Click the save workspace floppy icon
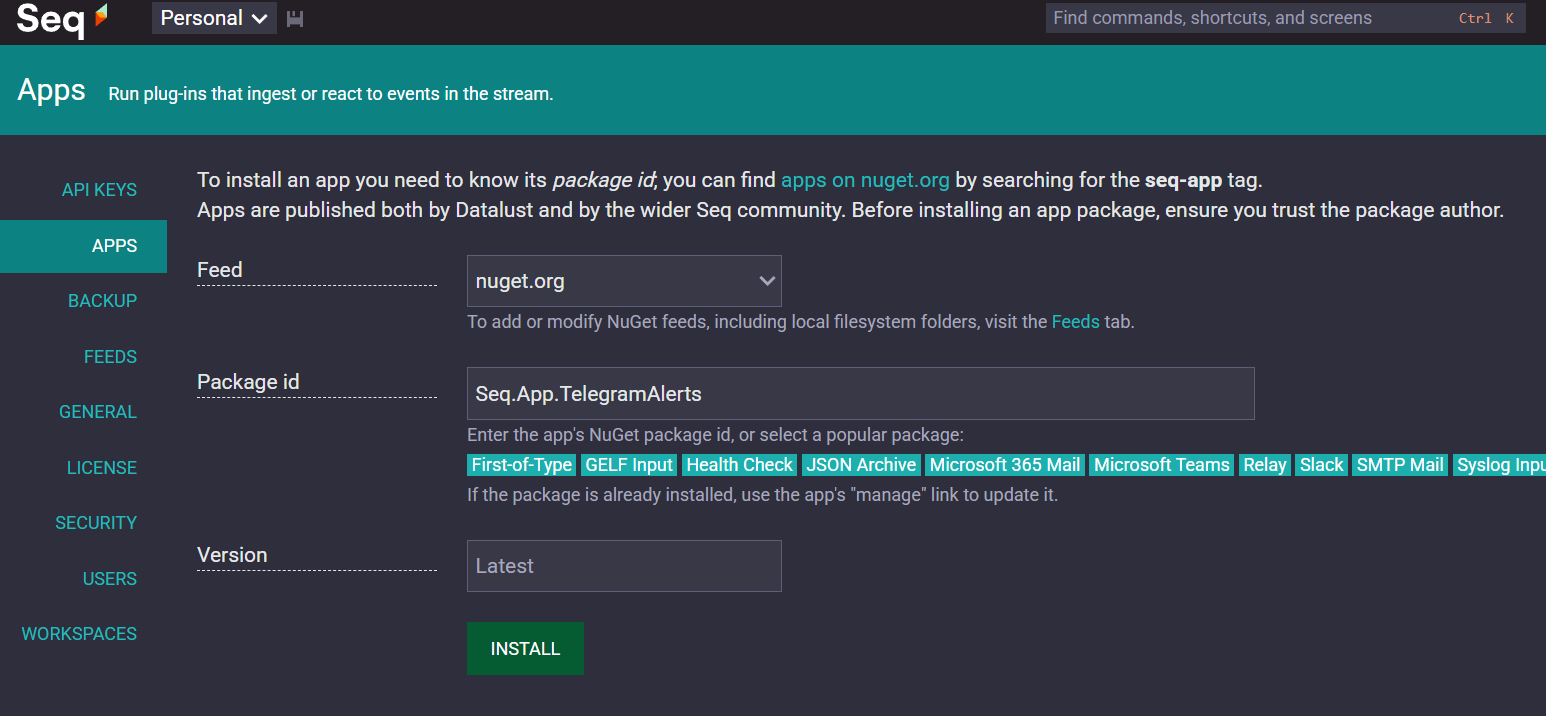The height and width of the screenshot is (716, 1546). [295, 19]
